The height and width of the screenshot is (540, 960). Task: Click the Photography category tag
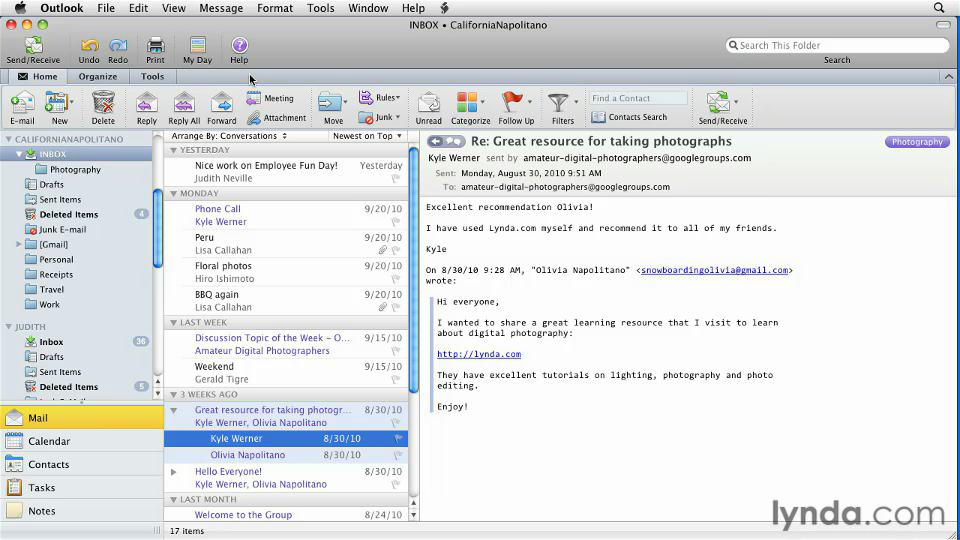coord(917,142)
